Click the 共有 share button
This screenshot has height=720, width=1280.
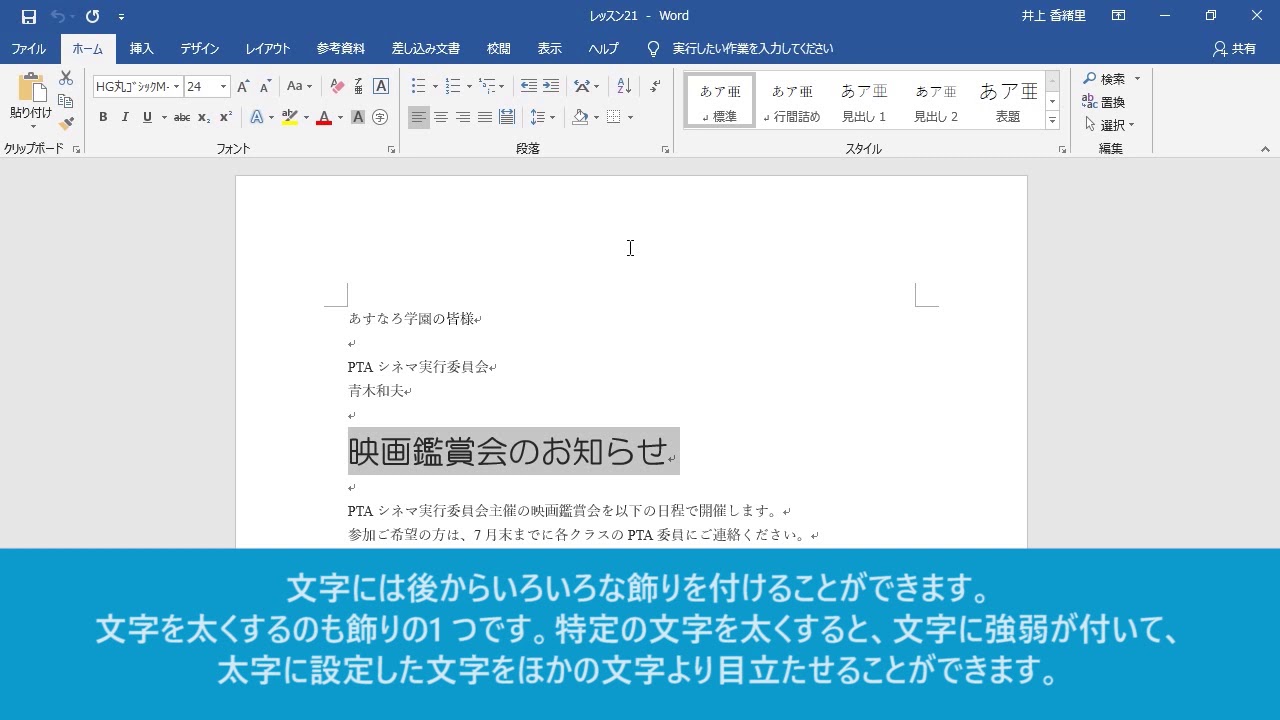1234,48
